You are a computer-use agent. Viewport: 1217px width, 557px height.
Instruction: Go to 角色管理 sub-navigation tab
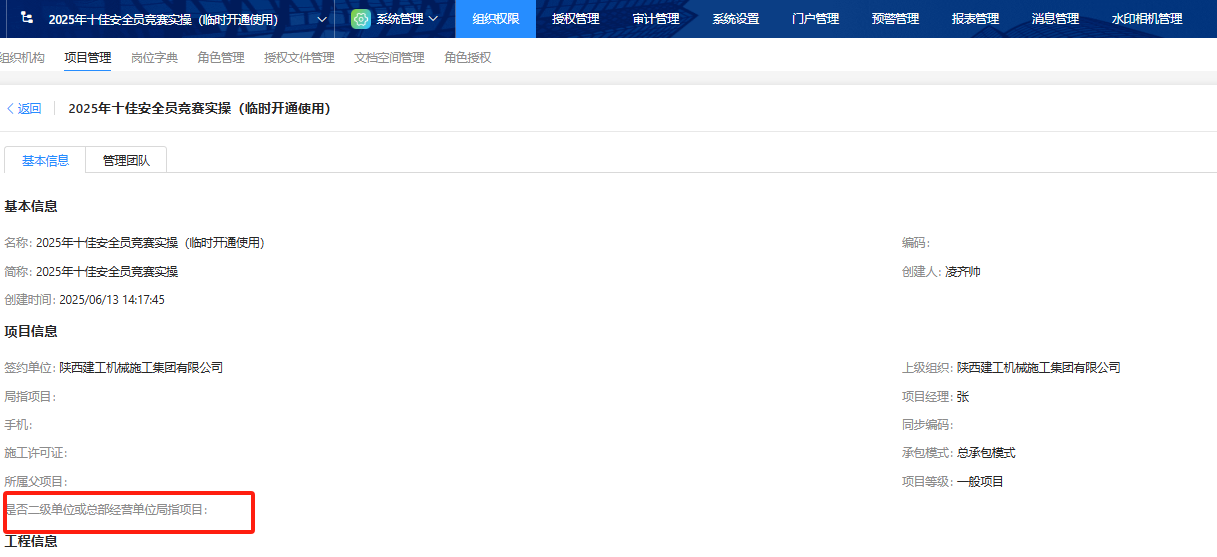[x=221, y=58]
